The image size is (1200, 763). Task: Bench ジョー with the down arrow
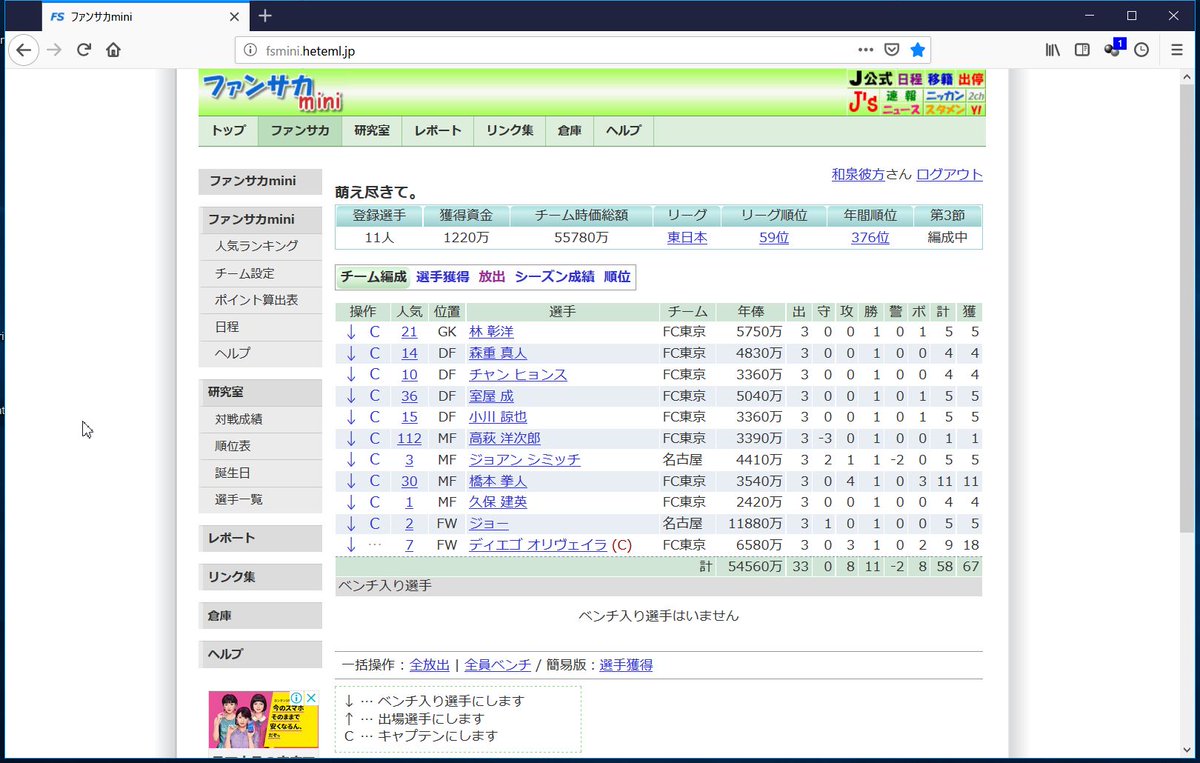point(351,524)
